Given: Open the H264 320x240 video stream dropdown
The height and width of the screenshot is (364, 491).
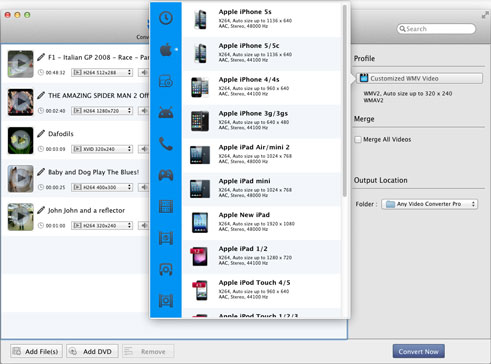Looking at the screenshot, I should coord(102,226).
